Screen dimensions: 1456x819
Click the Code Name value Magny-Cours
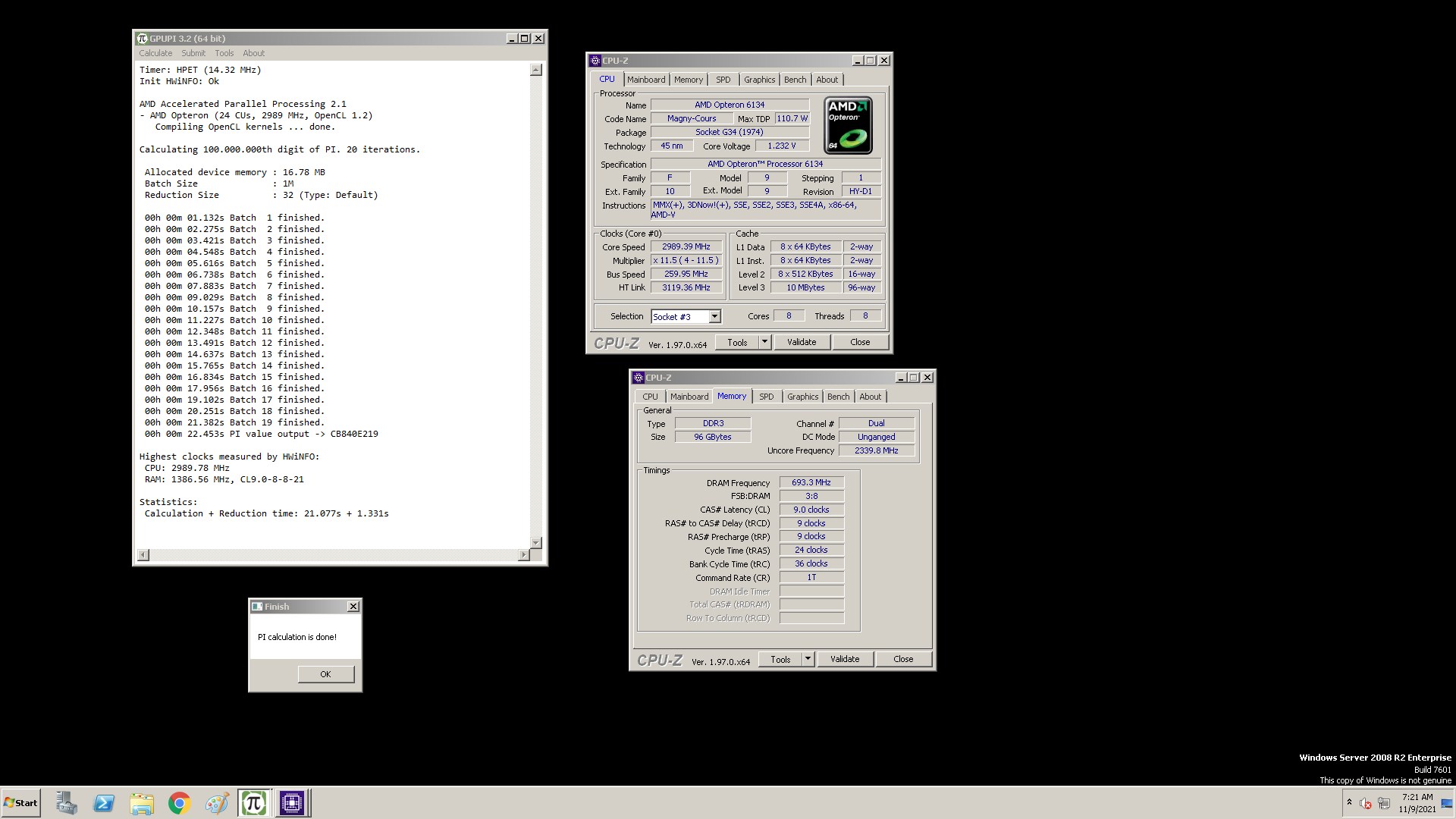tap(692, 119)
